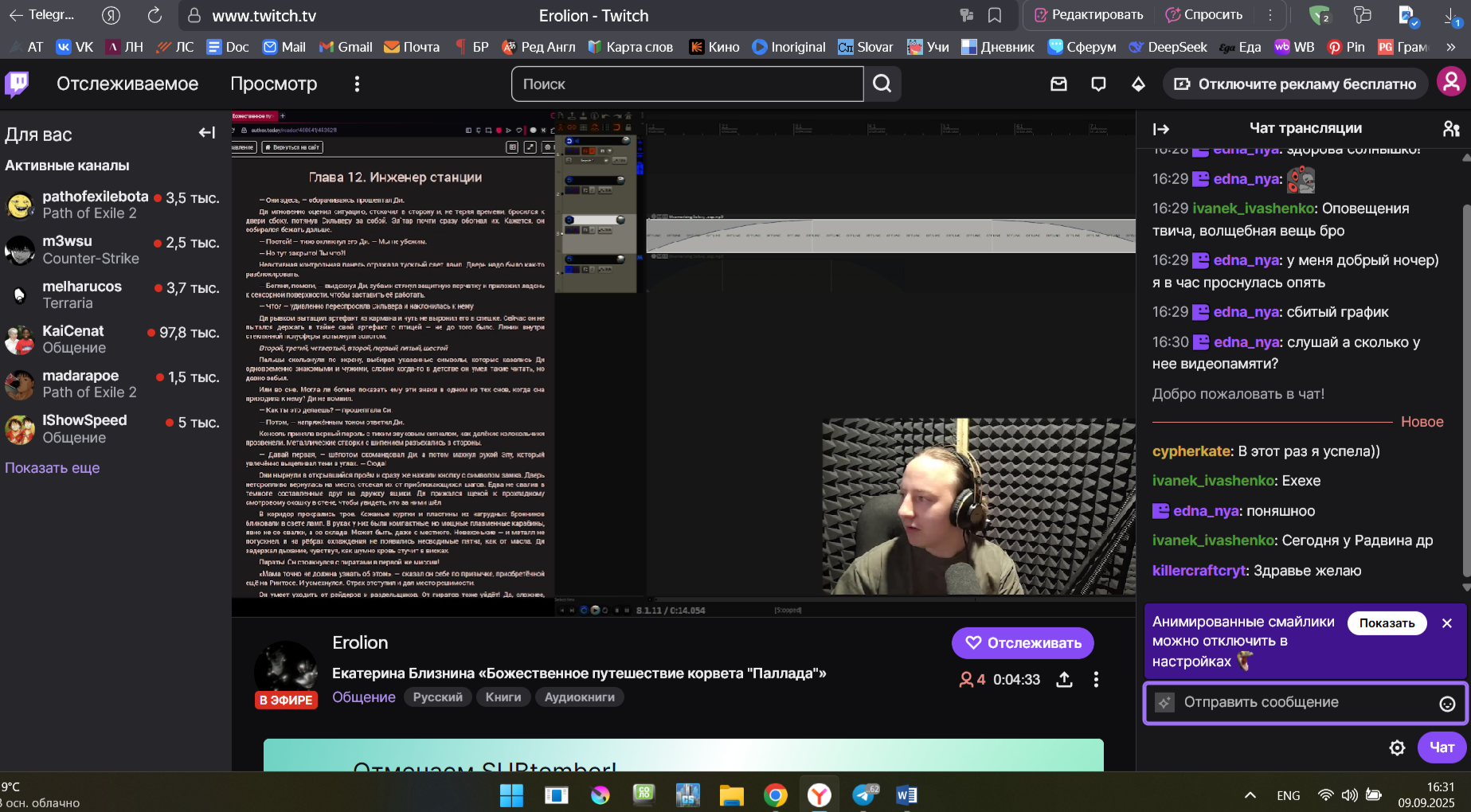The height and width of the screenshot is (812, 1471).
Task: Reload the page in the browser
Action: (155, 15)
